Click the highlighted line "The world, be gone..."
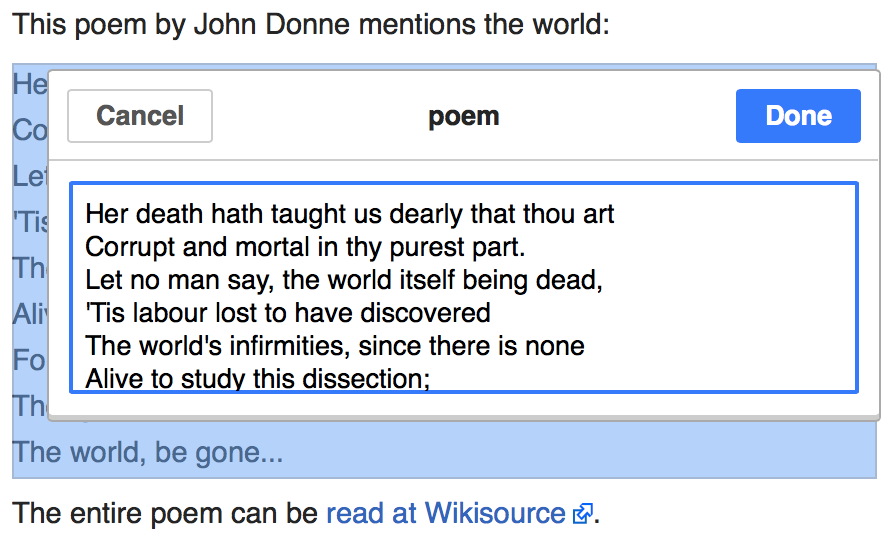The width and height of the screenshot is (890, 536). [148, 452]
